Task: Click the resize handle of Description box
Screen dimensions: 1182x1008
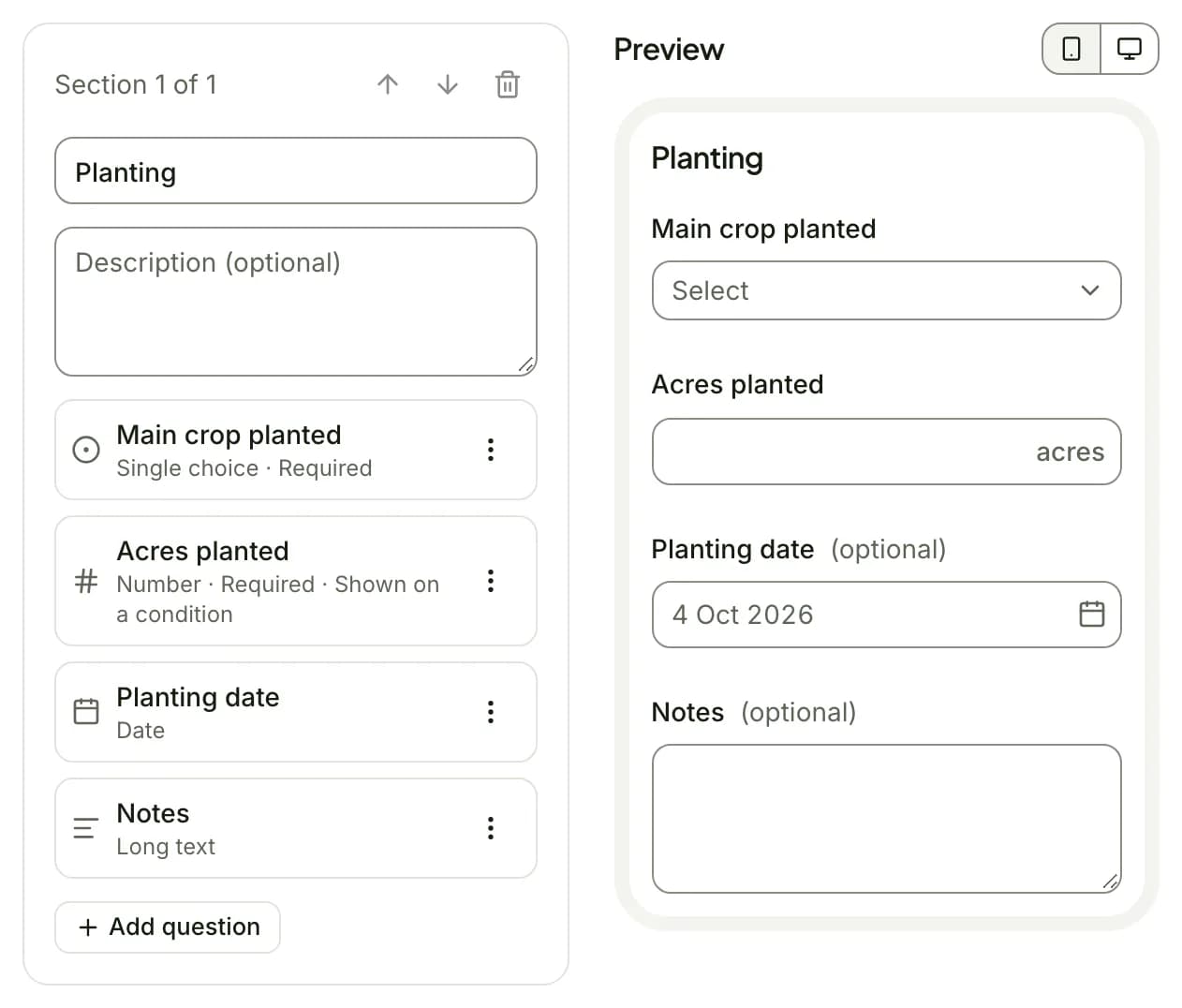Action: [x=526, y=365]
